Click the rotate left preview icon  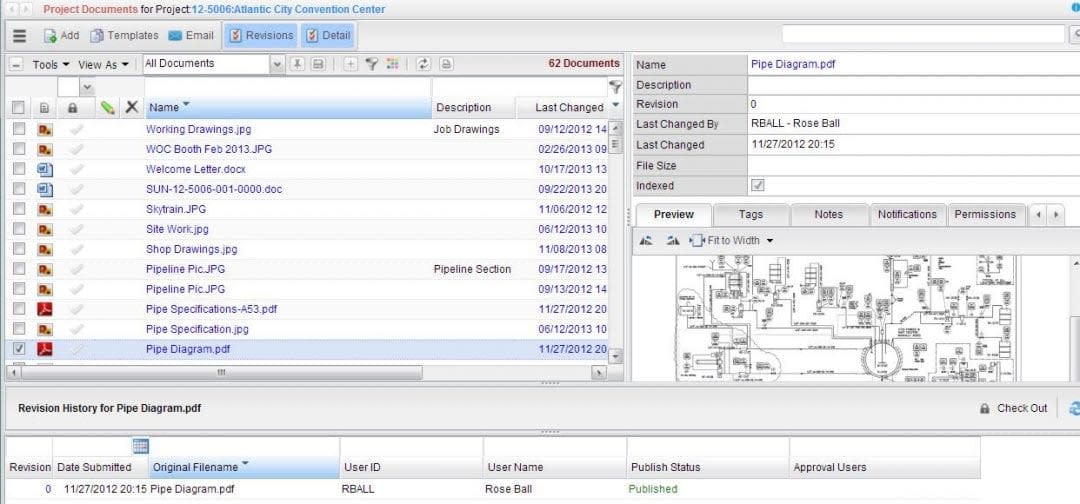645,240
